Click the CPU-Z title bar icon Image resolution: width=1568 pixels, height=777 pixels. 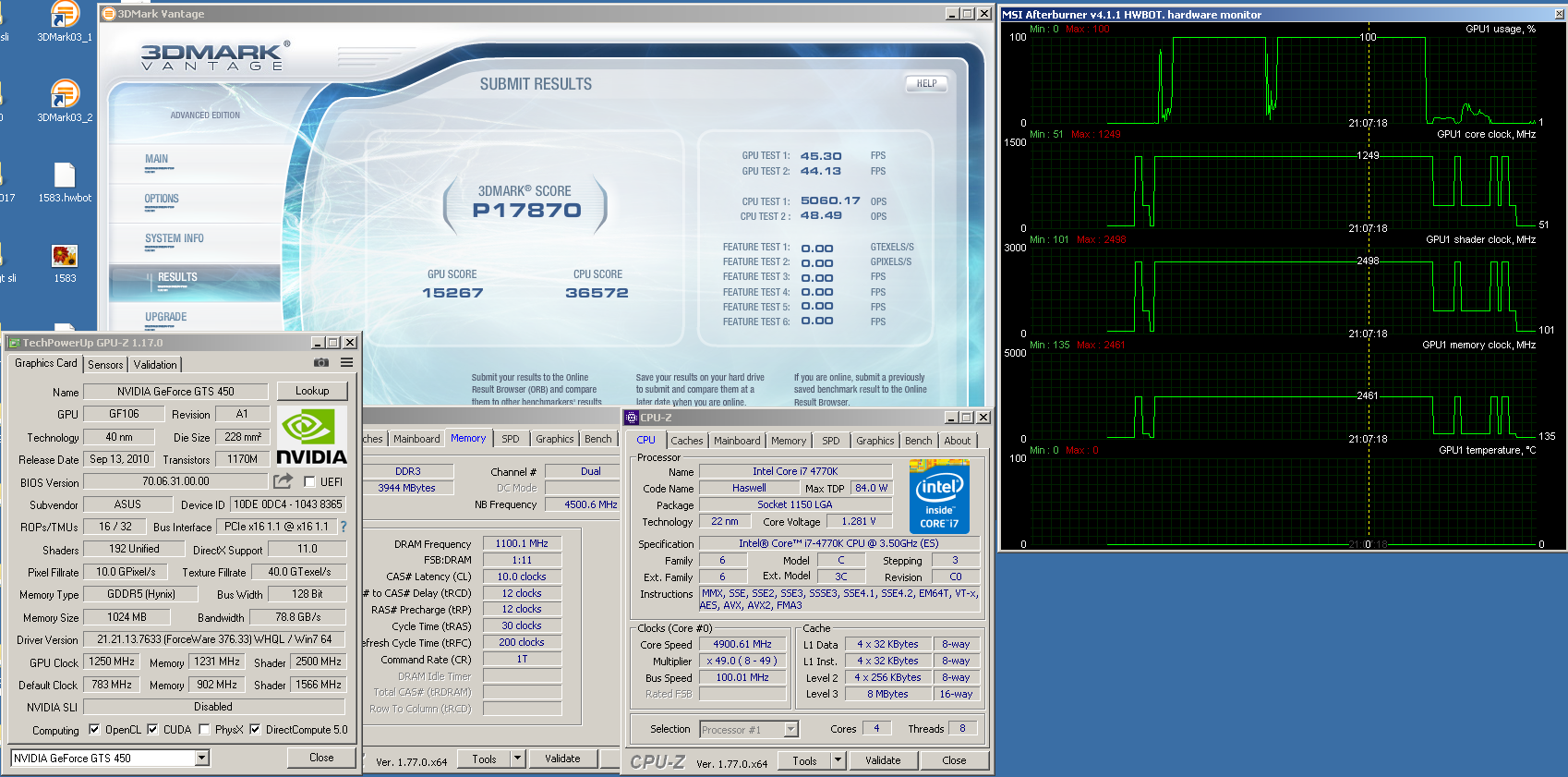(632, 418)
